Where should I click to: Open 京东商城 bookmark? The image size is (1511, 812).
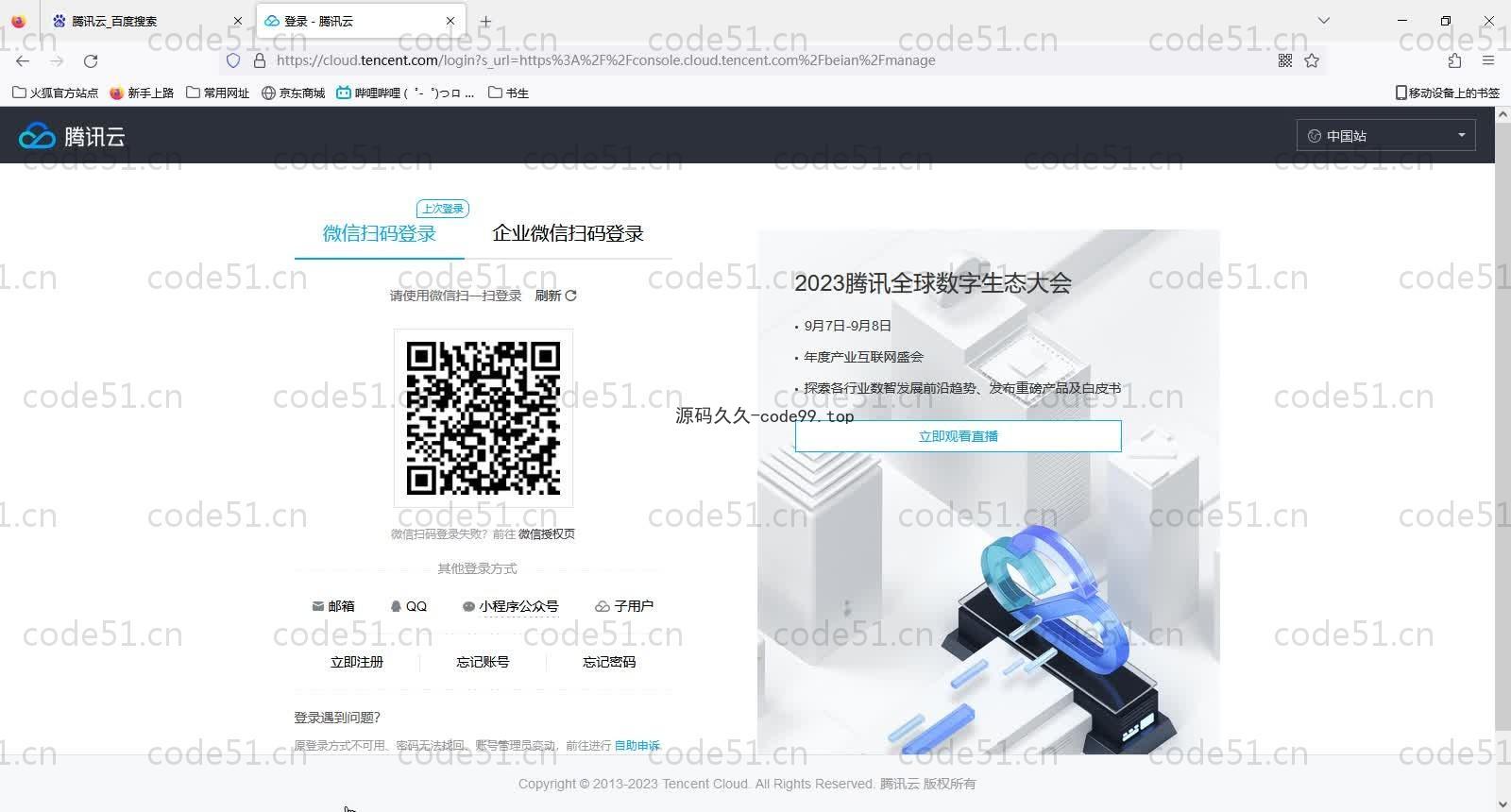[x=293, y=93]
